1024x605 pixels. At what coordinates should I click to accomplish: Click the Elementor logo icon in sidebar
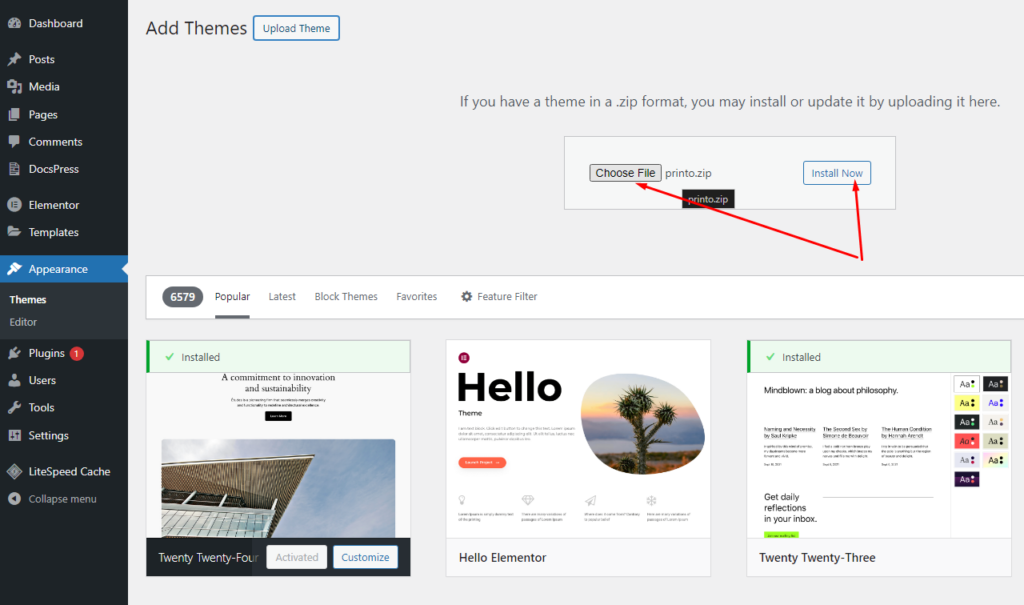[14, 205]
